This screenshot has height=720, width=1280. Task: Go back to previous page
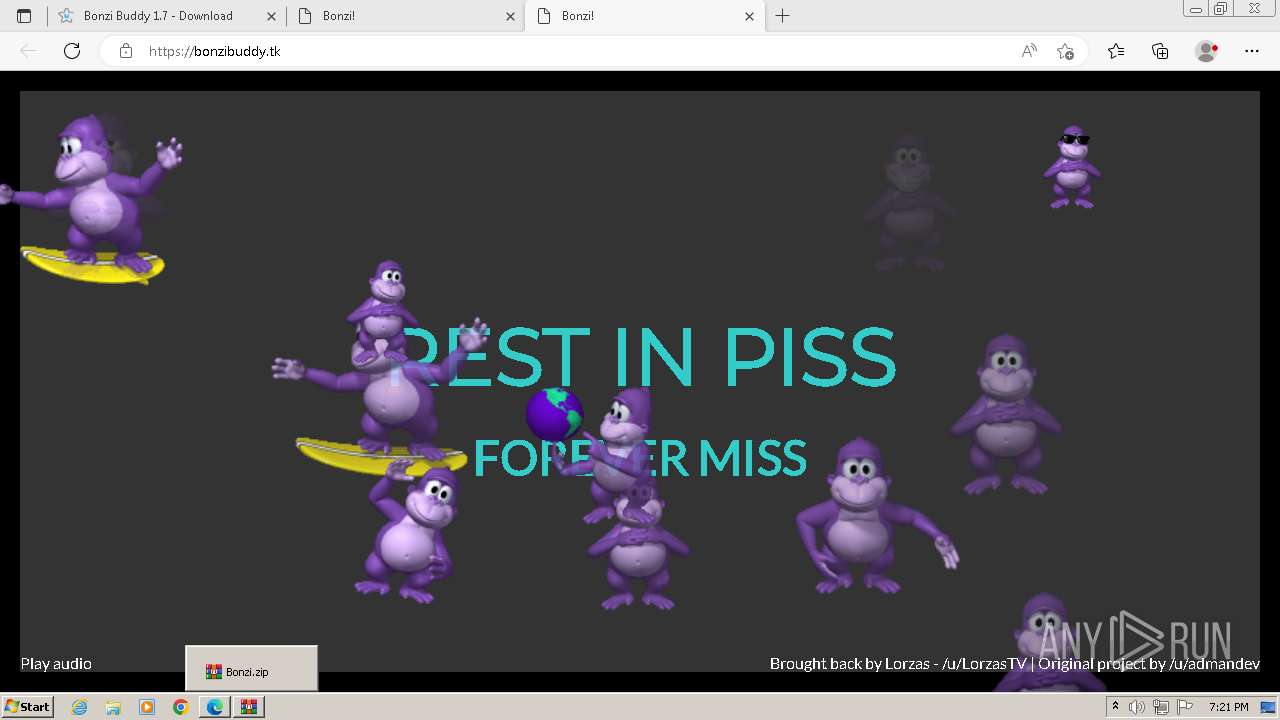(28, 51)
